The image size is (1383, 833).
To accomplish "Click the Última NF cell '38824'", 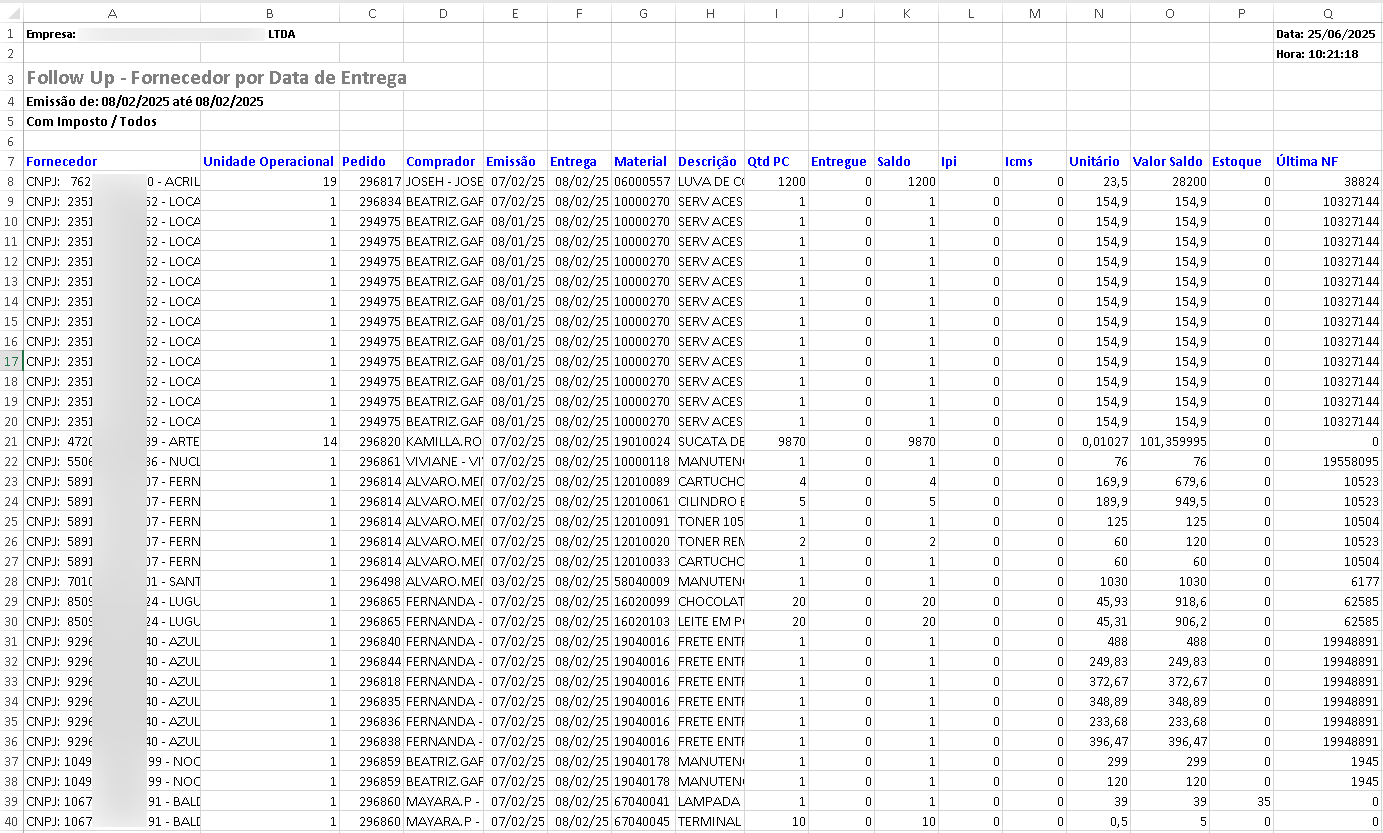I will coord(1327,181).
